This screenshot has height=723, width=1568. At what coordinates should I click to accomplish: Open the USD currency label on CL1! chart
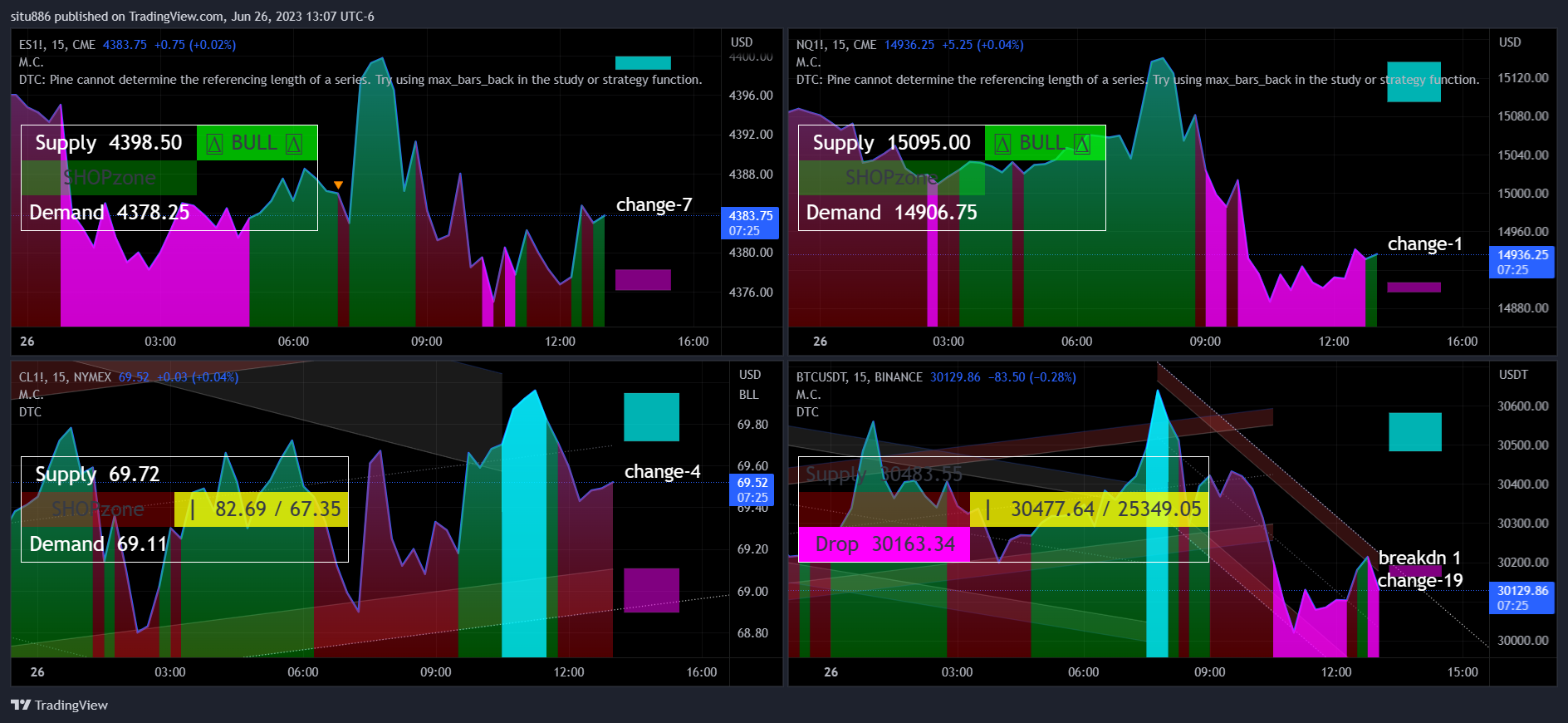tap(750, 375)
